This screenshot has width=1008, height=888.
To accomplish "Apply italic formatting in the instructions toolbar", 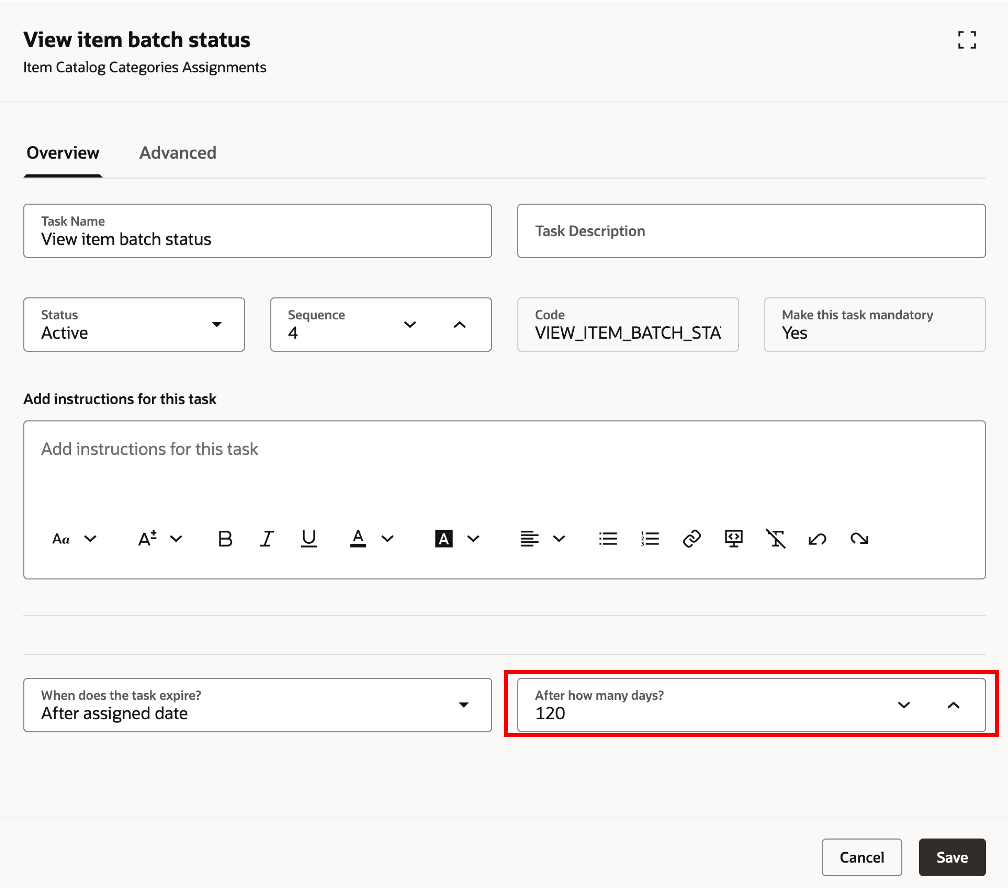I will coord(266,538).
